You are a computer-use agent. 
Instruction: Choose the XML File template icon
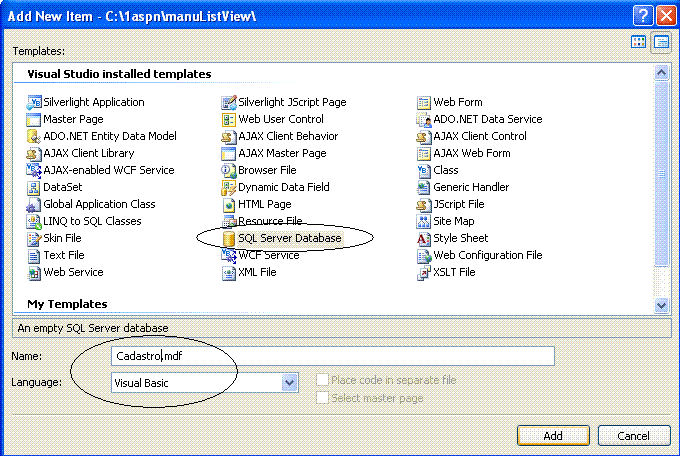point(229,272)
